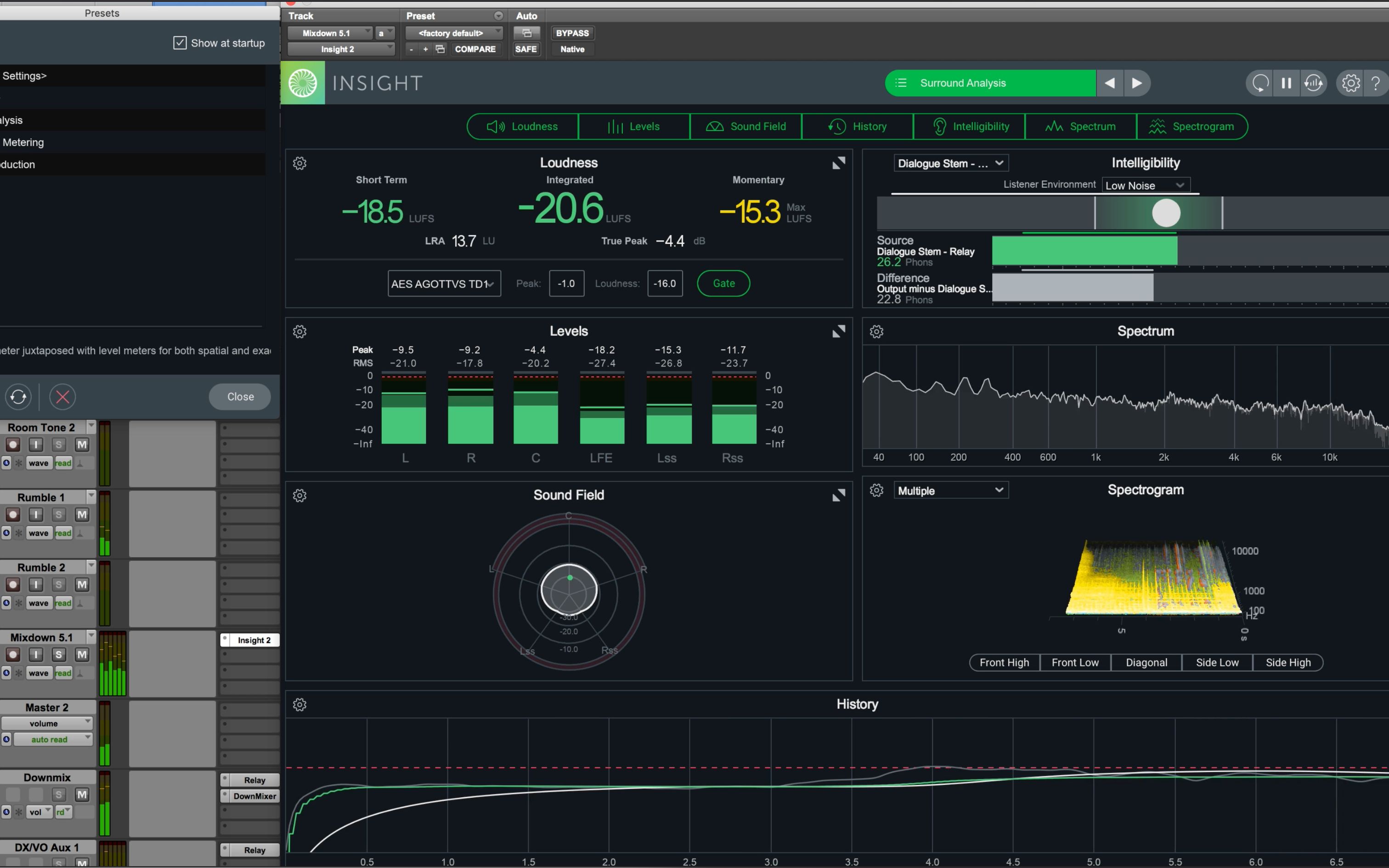Open Insight help question mark
1389x868 pixels.
(1376, 83)
